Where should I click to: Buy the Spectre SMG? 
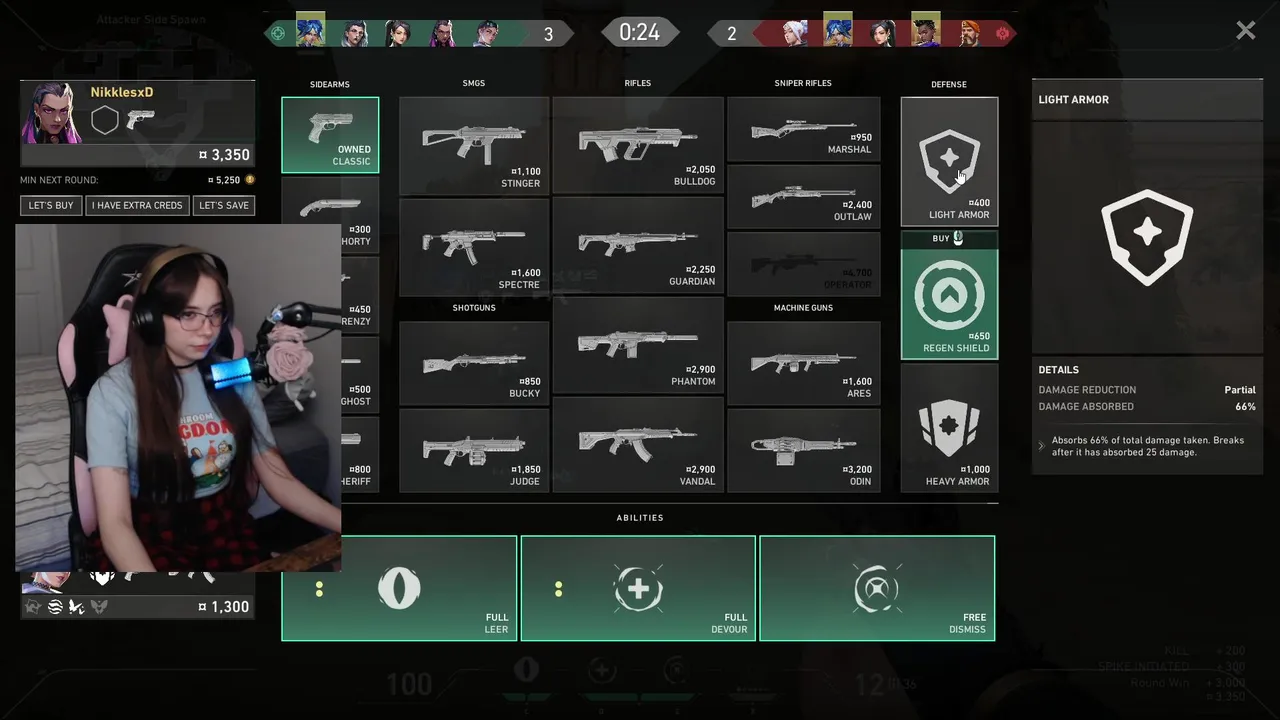pos(474,246)
